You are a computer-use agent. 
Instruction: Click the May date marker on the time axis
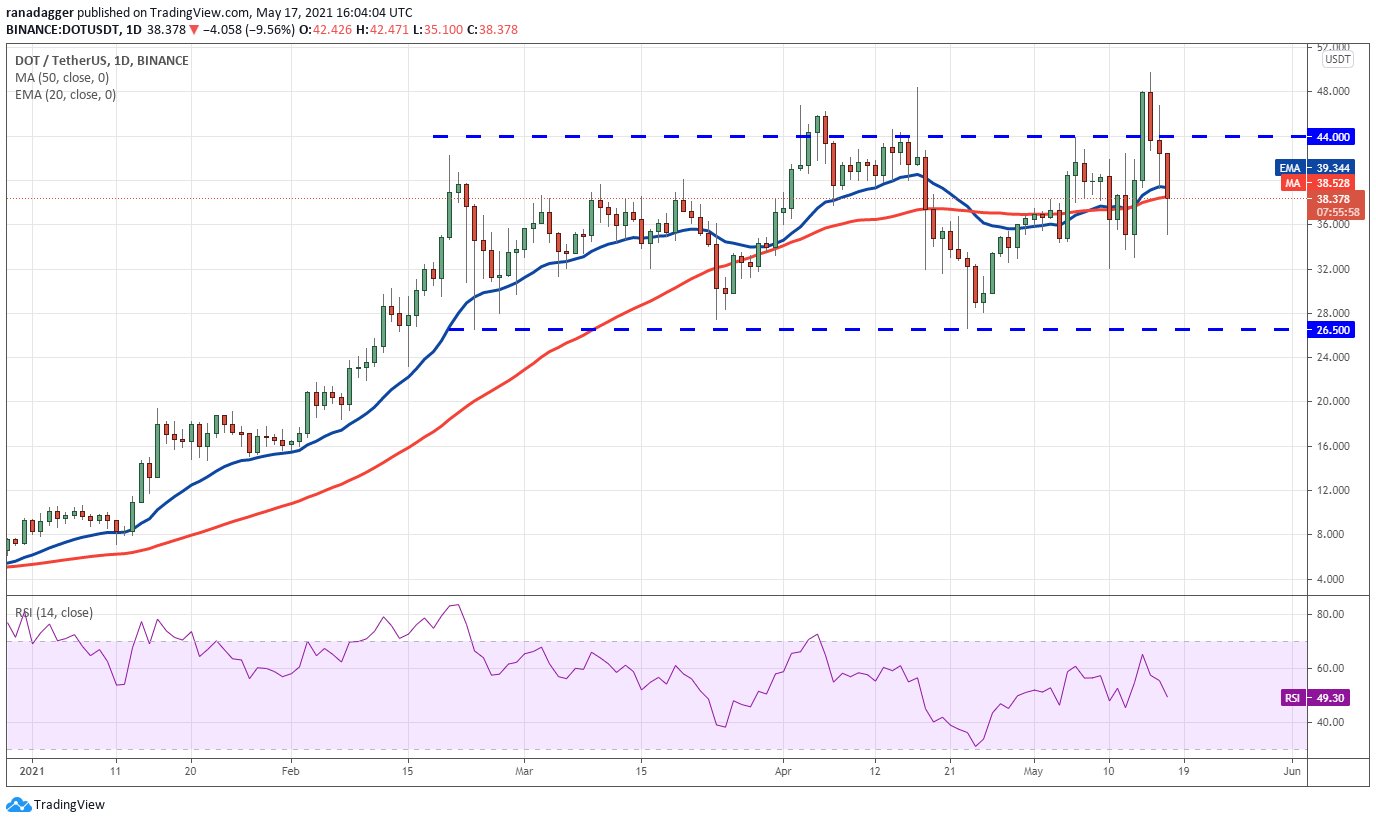coord(1035,772)
